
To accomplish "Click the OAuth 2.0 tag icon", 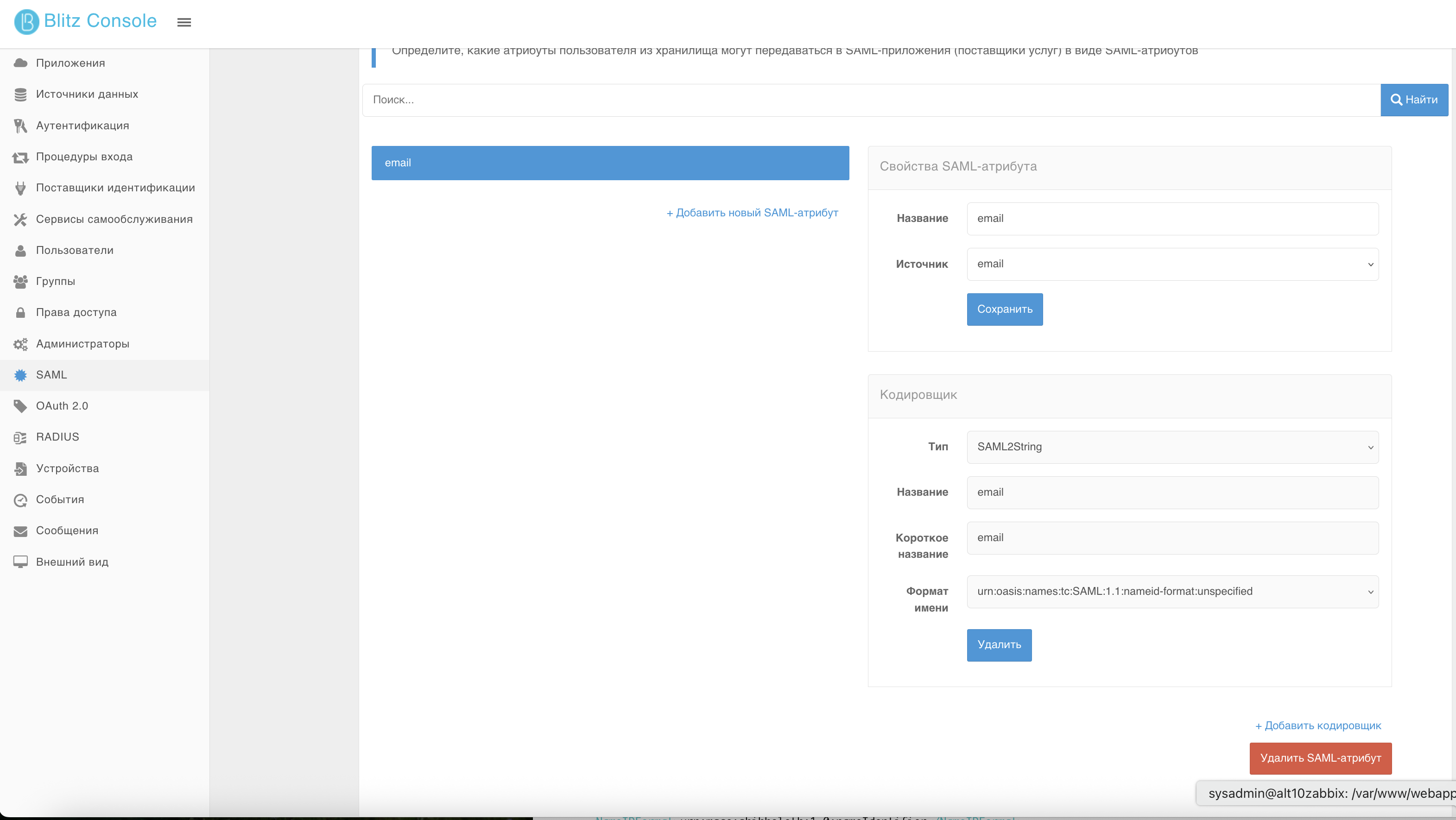I will 20,406.
